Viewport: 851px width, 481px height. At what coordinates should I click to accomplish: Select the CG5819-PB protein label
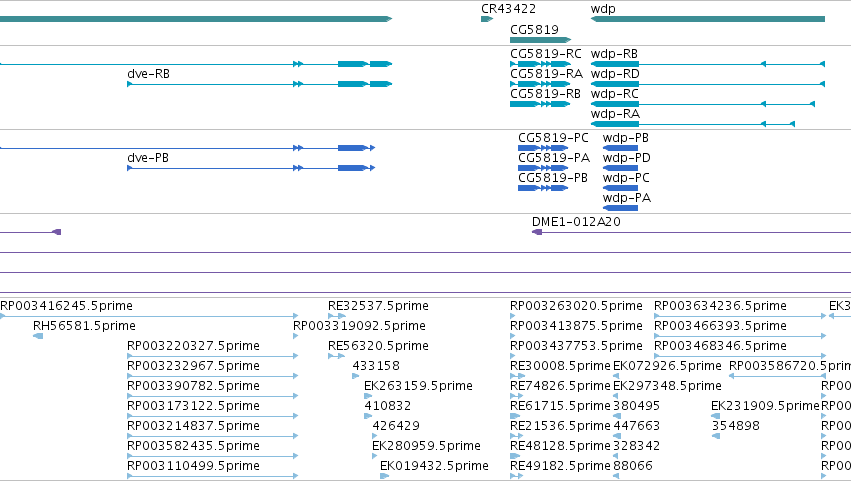[553, 178]
